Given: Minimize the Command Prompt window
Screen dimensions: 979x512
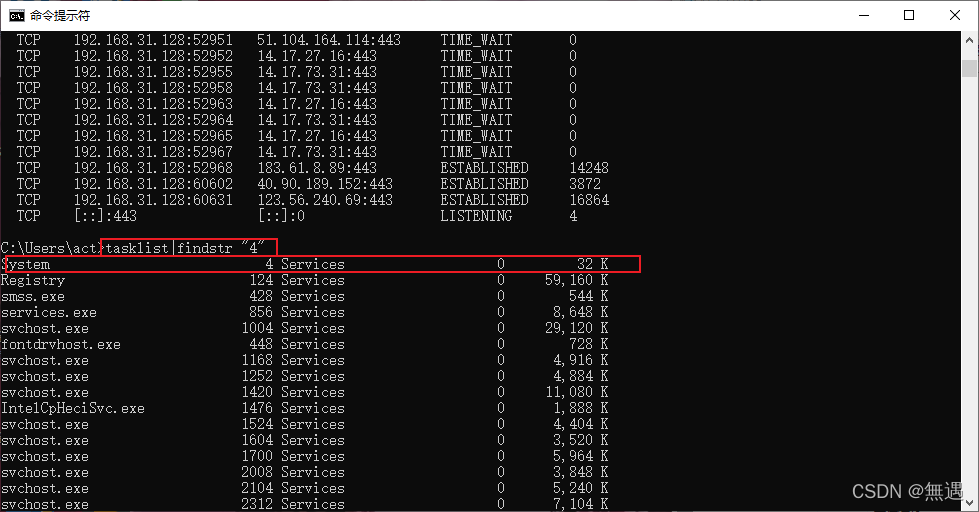Looking at the screenshot, I should (864, 15).
